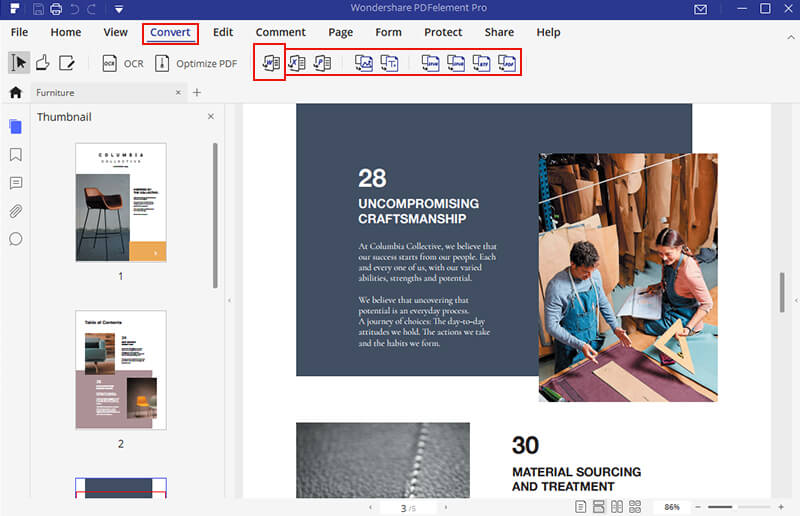The image size is (800, 516).
Task: Open the quick access toolbar dropdown arrow
Action: pyautogui.click(x=118, y=10)
